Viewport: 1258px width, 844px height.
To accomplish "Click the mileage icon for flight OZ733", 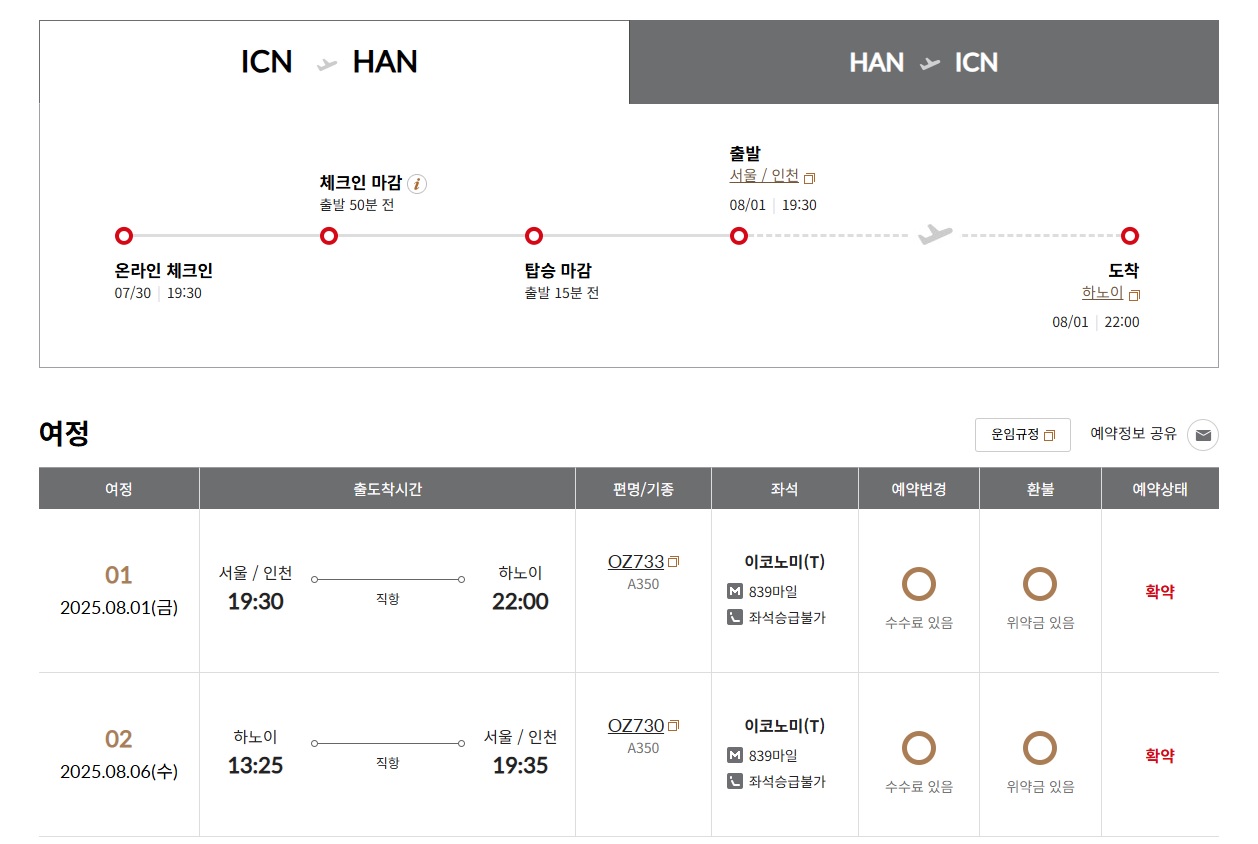I will click(735, 592).
